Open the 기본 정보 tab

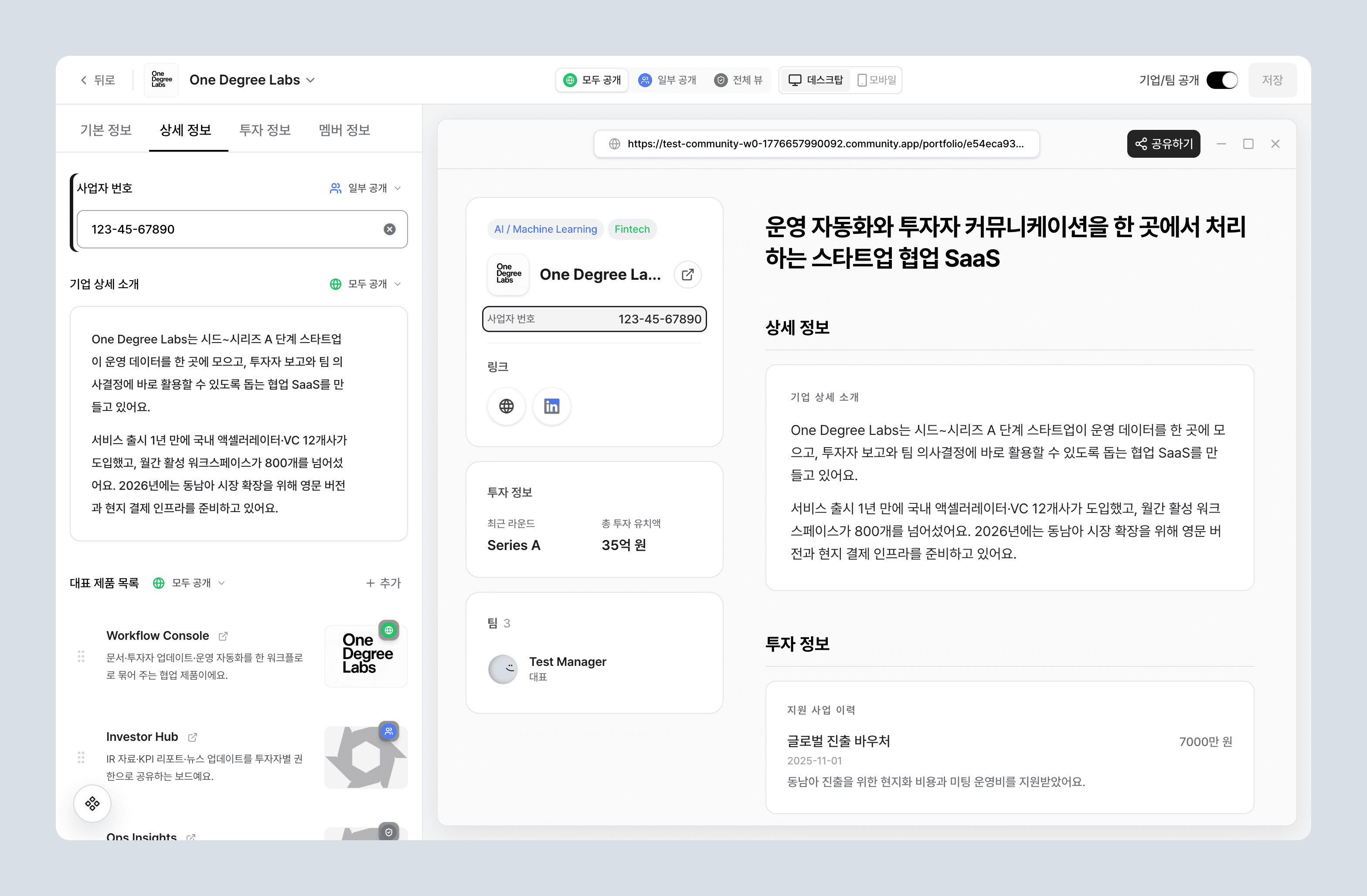coord(105,130)
